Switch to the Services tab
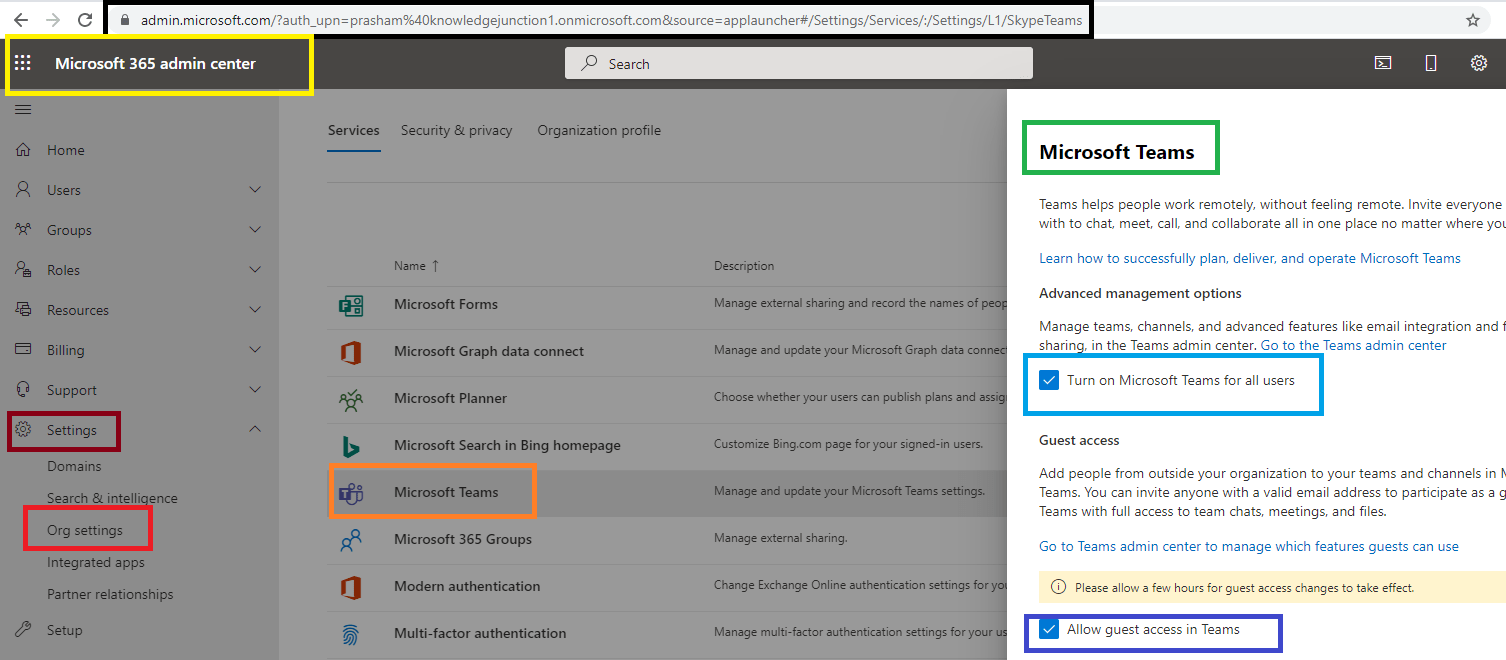The height and width of the screenshot is (660, 1506). pyautogui.click(x=354, y=130)
